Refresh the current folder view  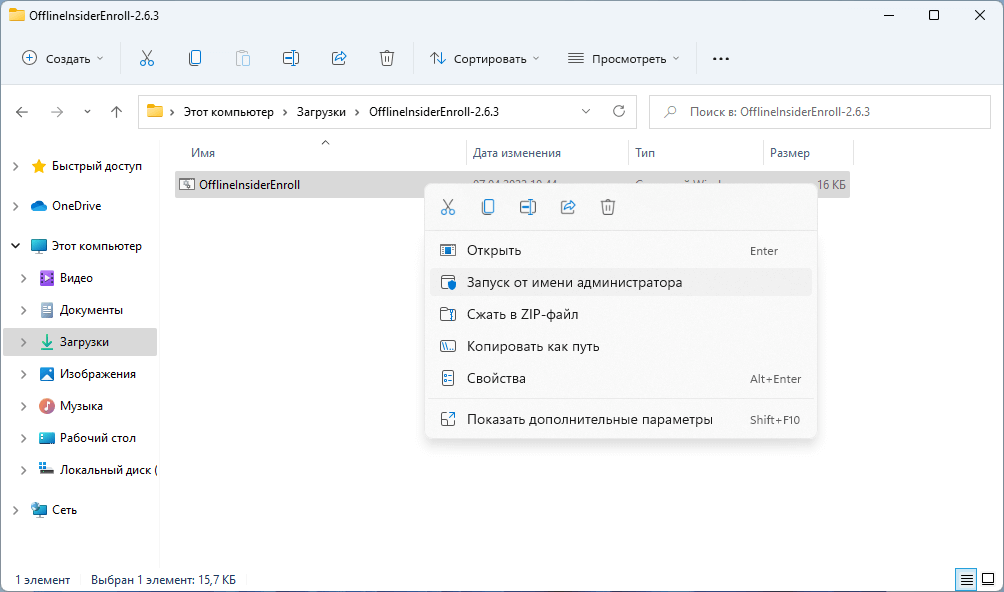click(x=619, y=111)
